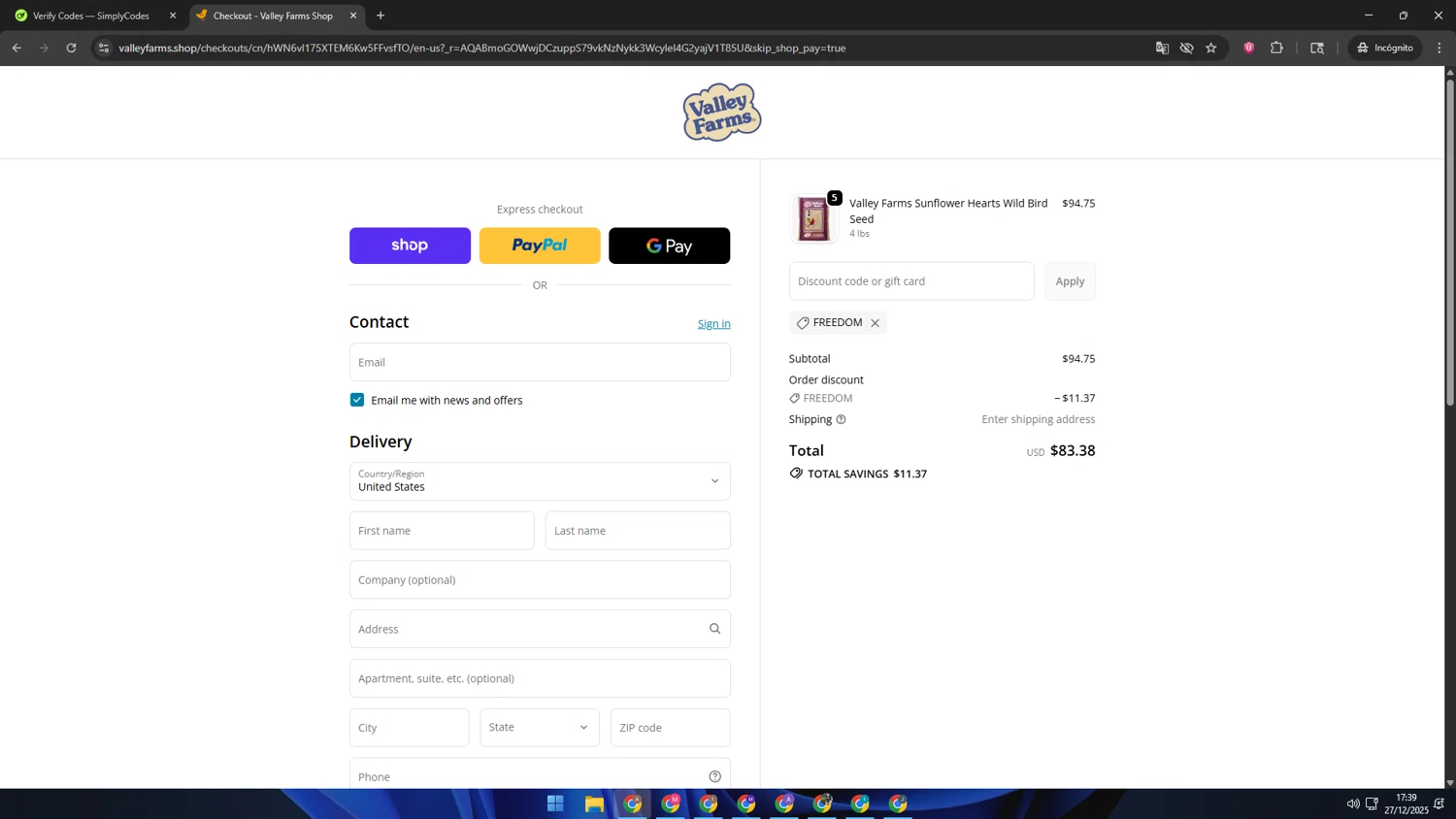1456x819 pixels.
Task: Open site information icon in address bar
Action: point(104,48)
